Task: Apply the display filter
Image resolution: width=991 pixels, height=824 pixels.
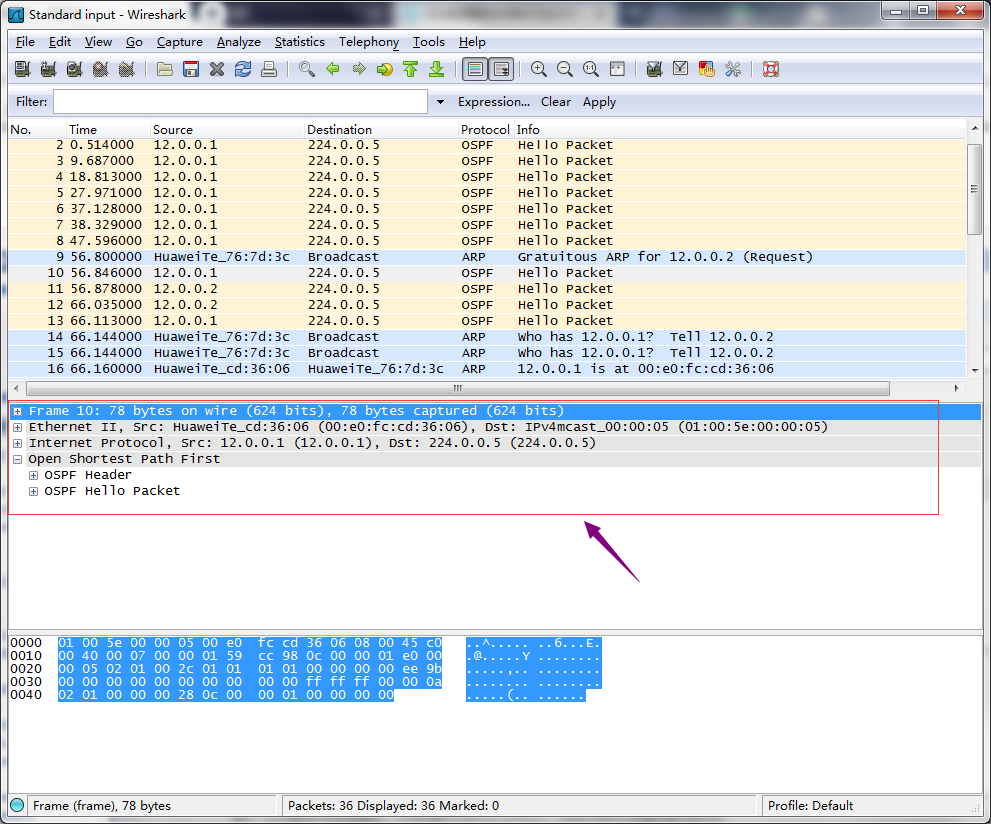Action: (x=599, y=102)
